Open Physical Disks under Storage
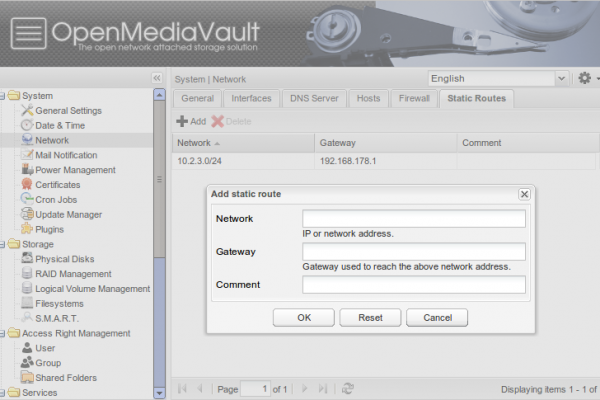The image size is (600, 400). pyautogui.click(x=65, y=259)
